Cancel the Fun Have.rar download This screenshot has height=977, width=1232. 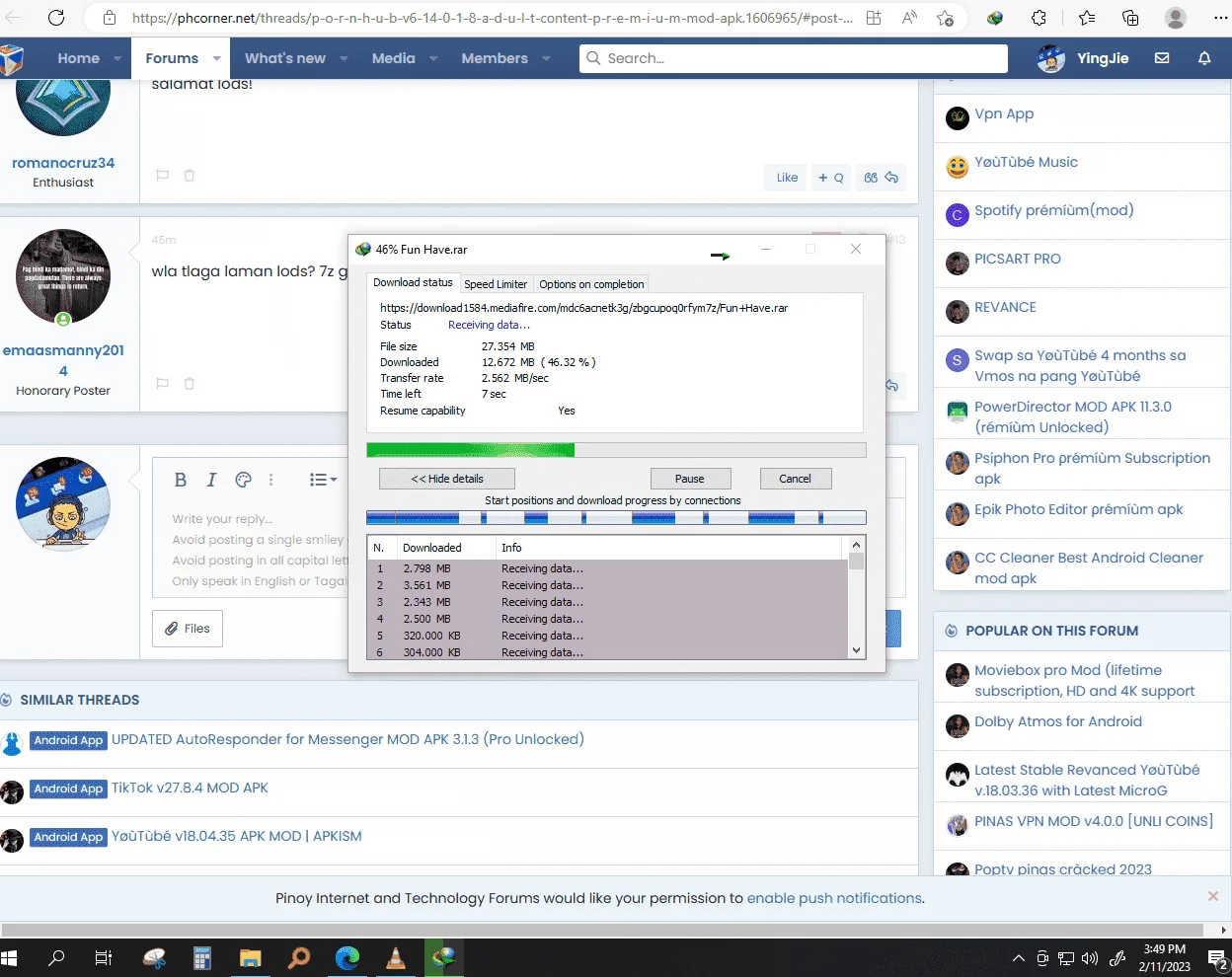(x=795, y=479)
